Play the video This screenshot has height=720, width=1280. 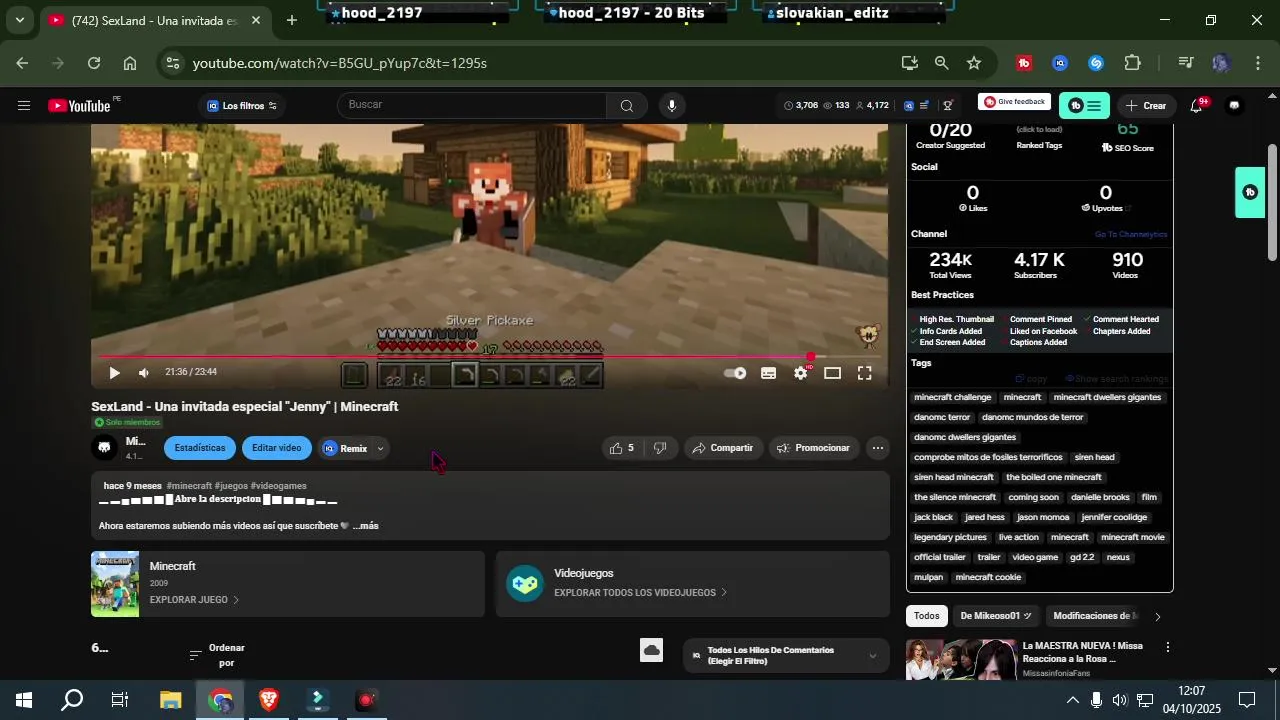click(x=114, y=373)
